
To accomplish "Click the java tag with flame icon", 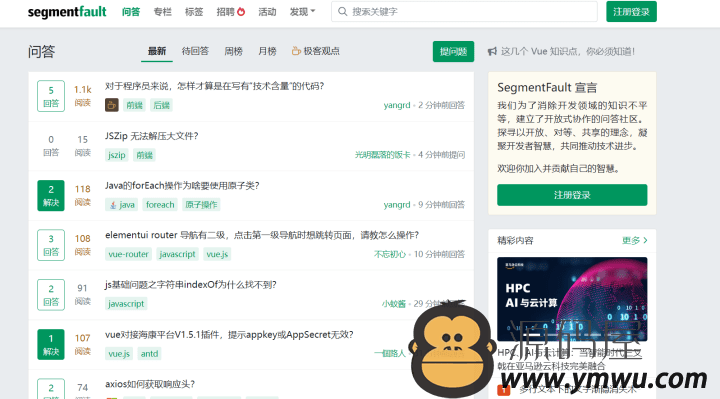I will tap(122, 205).
